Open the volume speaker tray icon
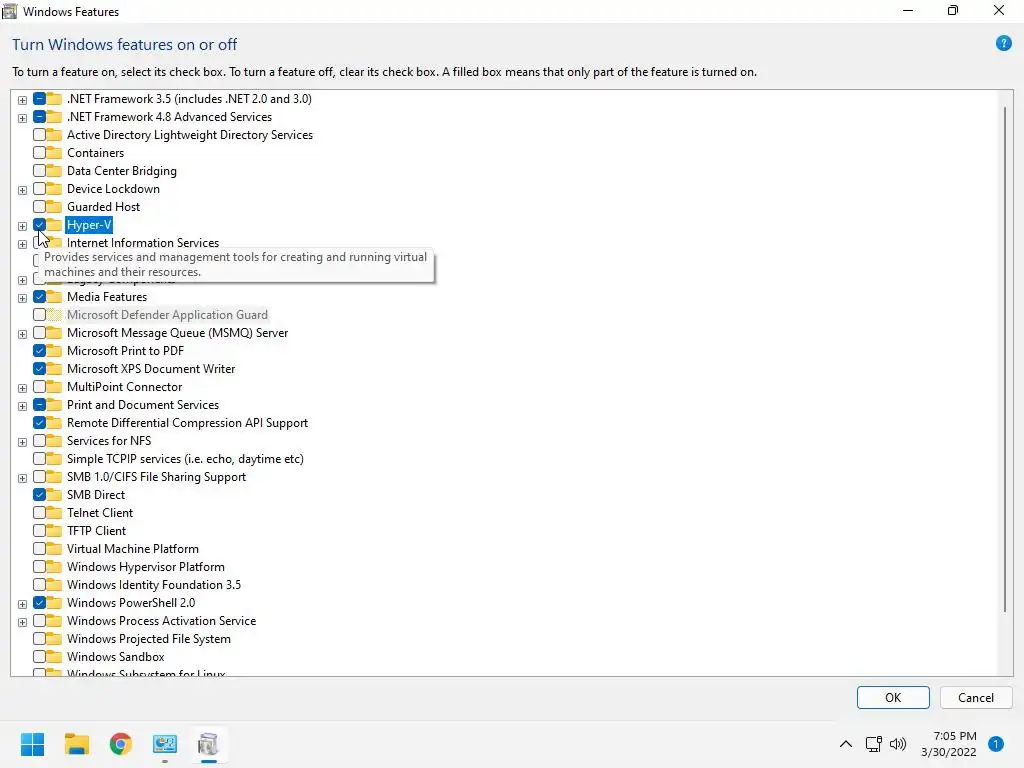This screenshot has width=1024, height=768. pos(898,744)
